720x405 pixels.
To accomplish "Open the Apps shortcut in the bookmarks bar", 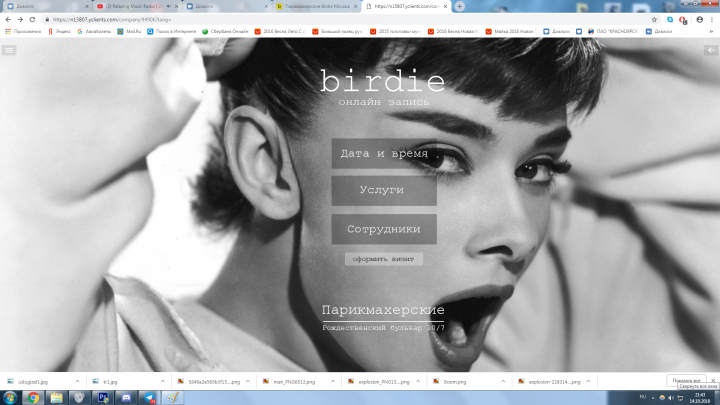I will click(23, 31).
